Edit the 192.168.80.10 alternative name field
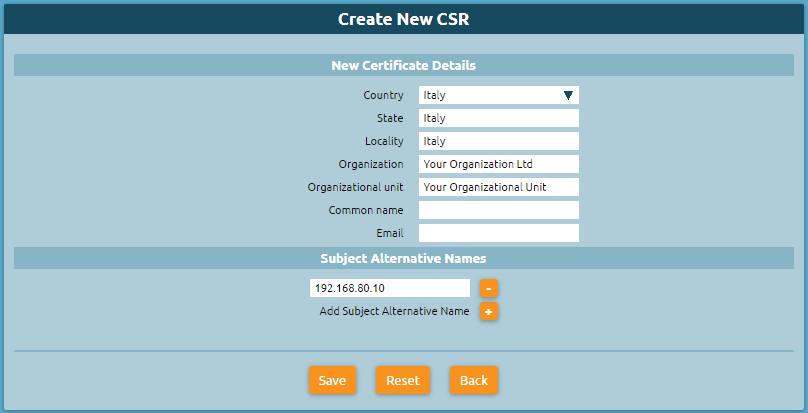Screen dimensions: 808x413 pos(390,288)
